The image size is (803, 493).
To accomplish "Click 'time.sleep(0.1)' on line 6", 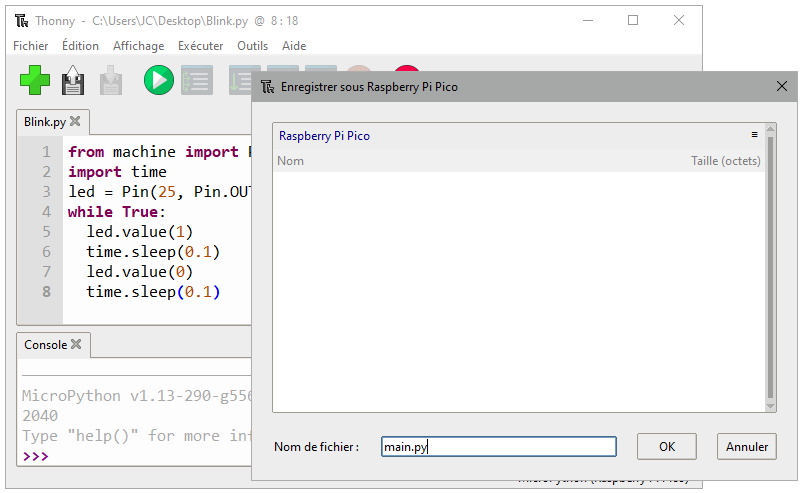I will point(153,252).
